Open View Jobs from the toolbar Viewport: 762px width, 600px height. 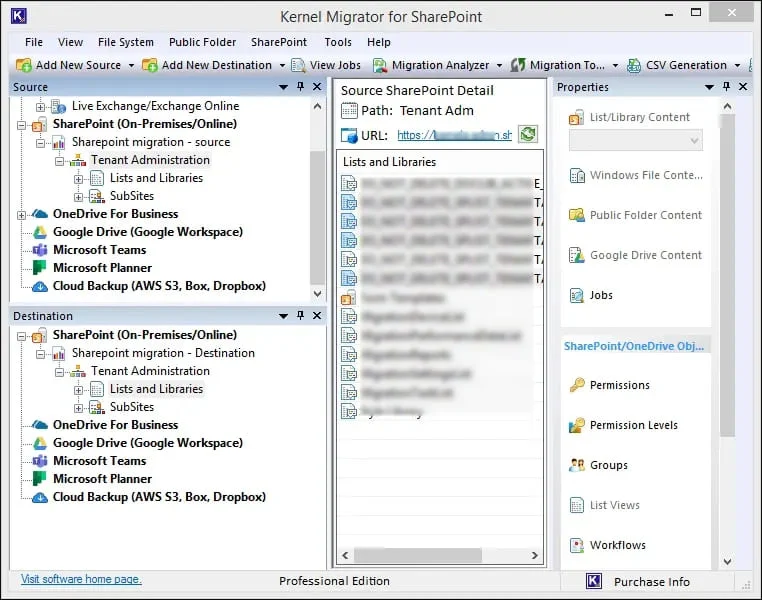pyautogui.click(x=326, y=65)
